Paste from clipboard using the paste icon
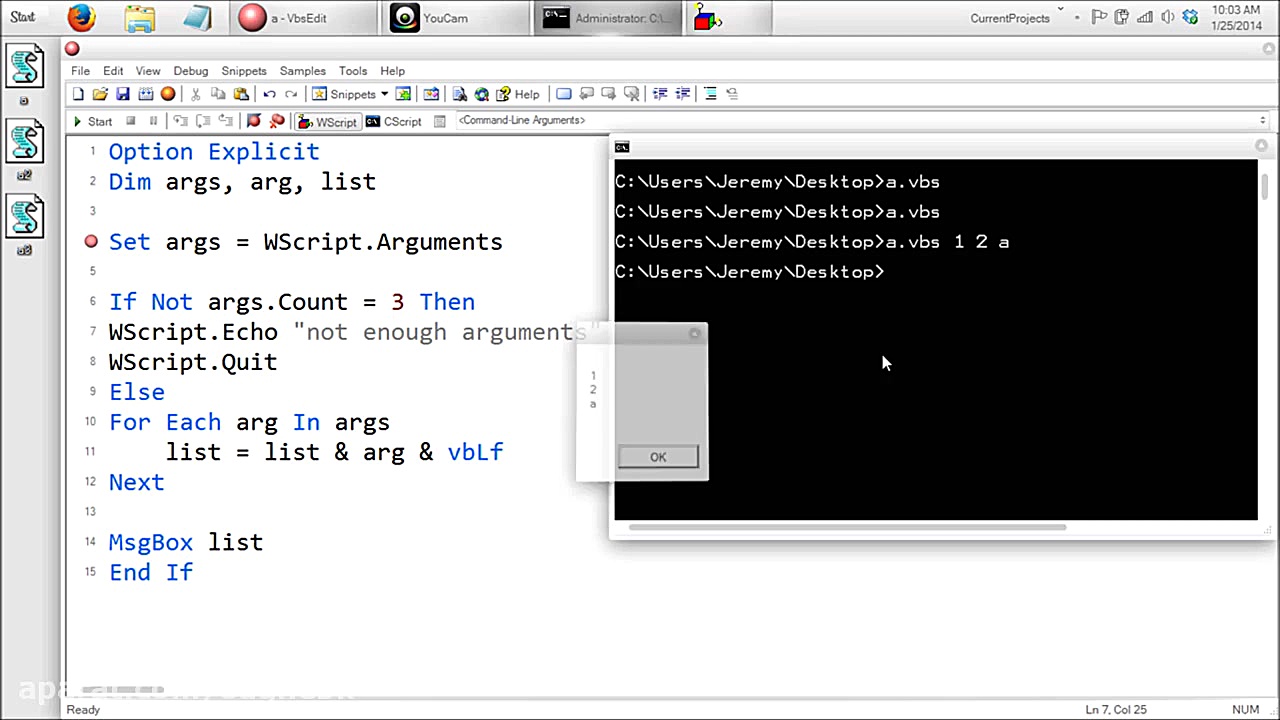This screenshot has height=720, width=1280. coord(241,94)
